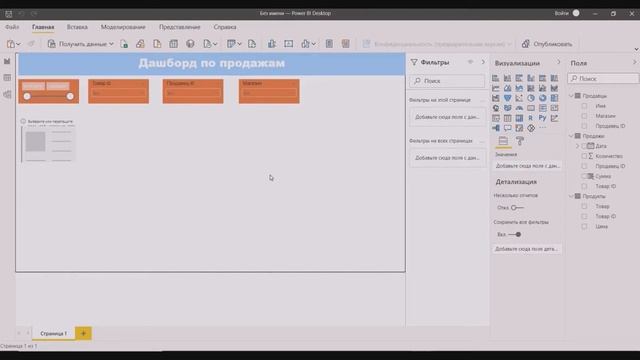Viewport: 640px width, 360px height.
Task: Open the Paste dropdown arrow
Action: tap(18, 44)
